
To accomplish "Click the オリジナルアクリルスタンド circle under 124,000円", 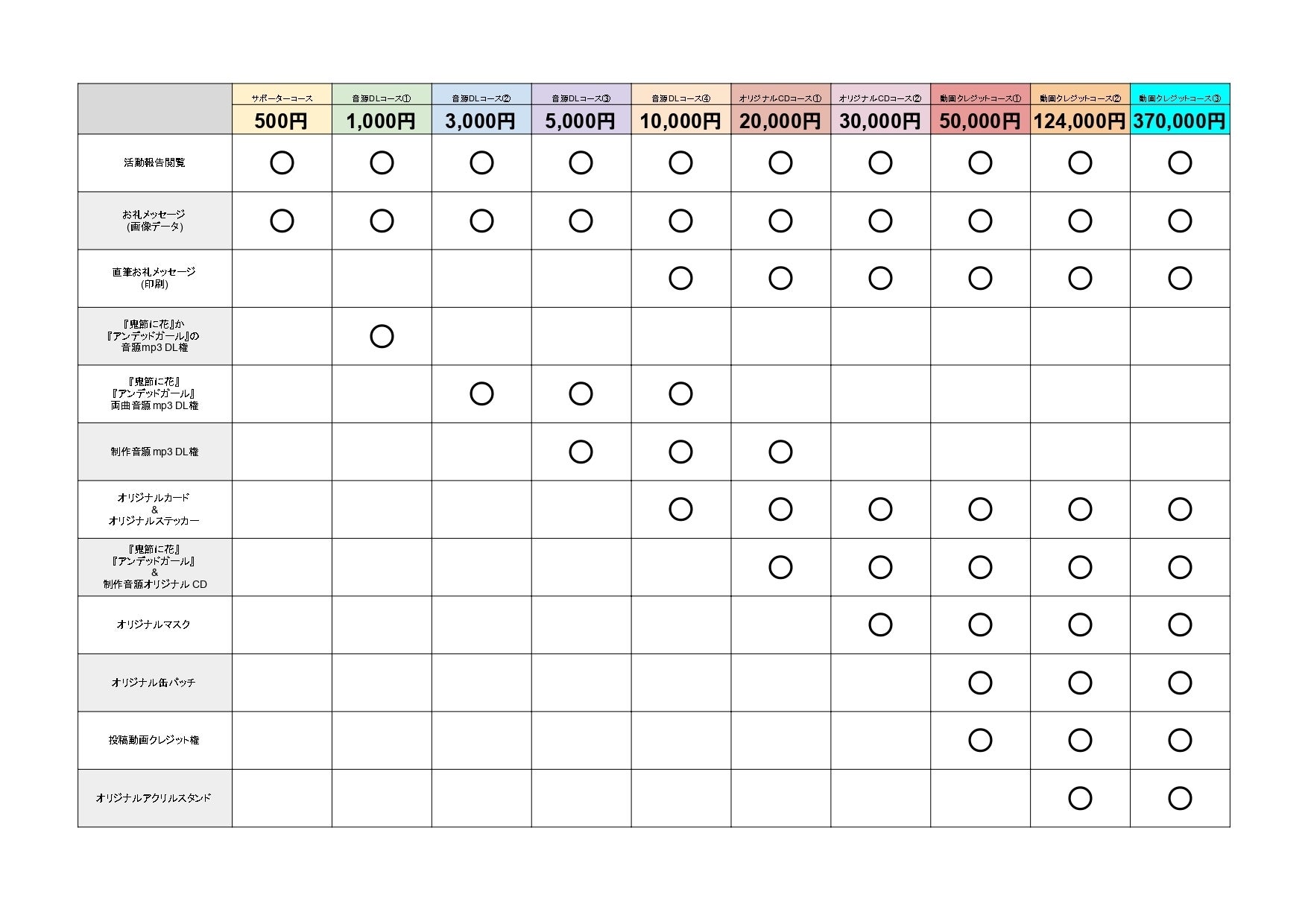I will 1080,798.
